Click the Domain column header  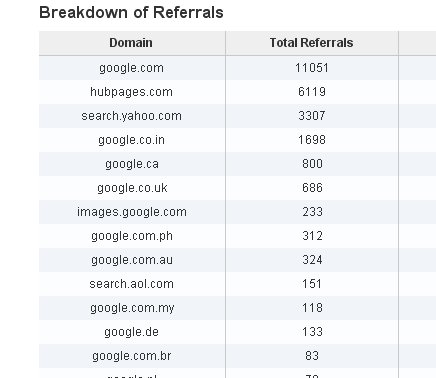pyautogui.click(x=131, y=43)
